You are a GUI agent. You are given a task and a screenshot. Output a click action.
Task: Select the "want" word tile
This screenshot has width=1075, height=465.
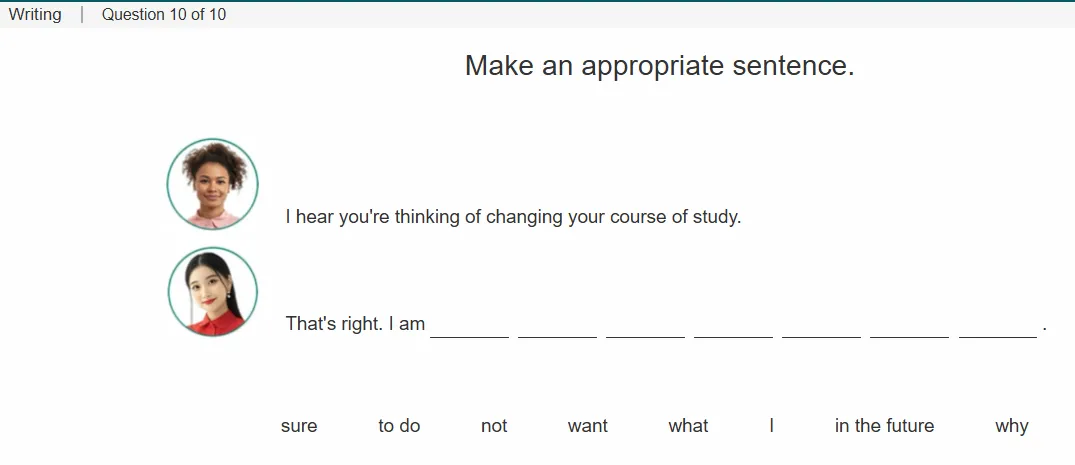tap(588, 426)
